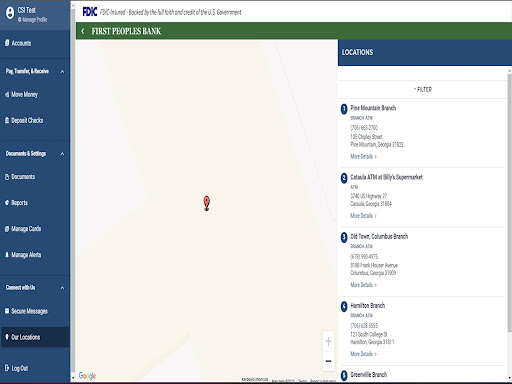Open the Deposit Checks menu item

[35, 120]
